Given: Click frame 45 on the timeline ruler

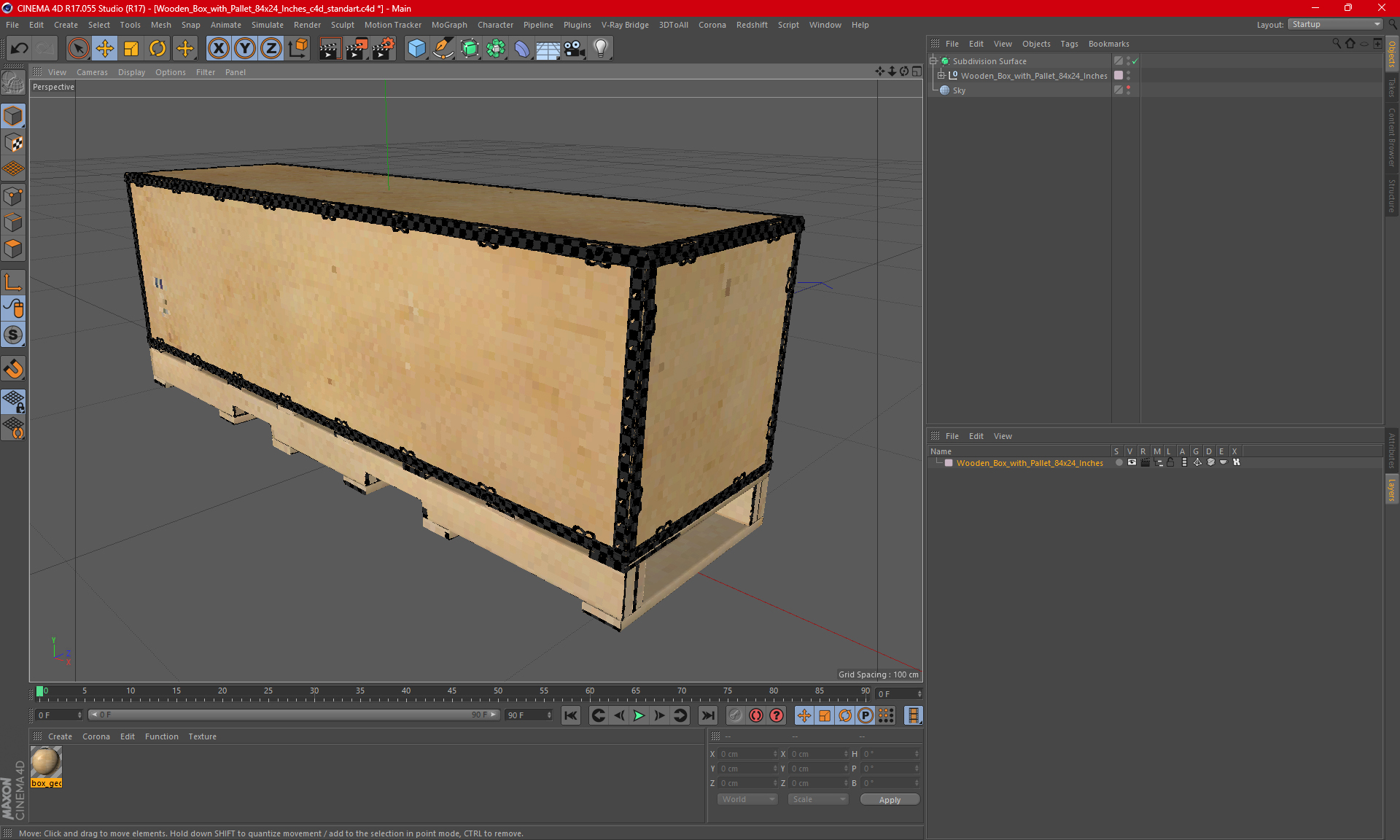Looking at the screenshot, I should point(452,691).
